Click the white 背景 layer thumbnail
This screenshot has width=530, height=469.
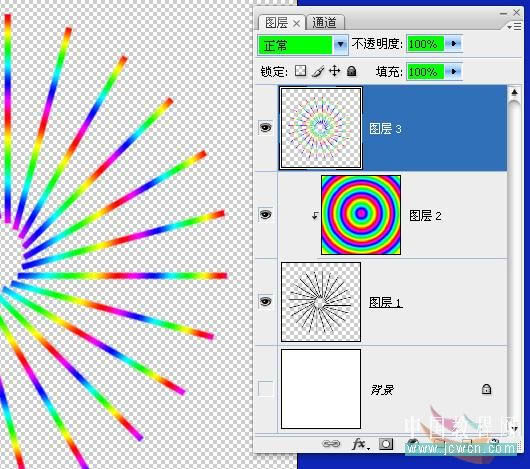point(321,389)
